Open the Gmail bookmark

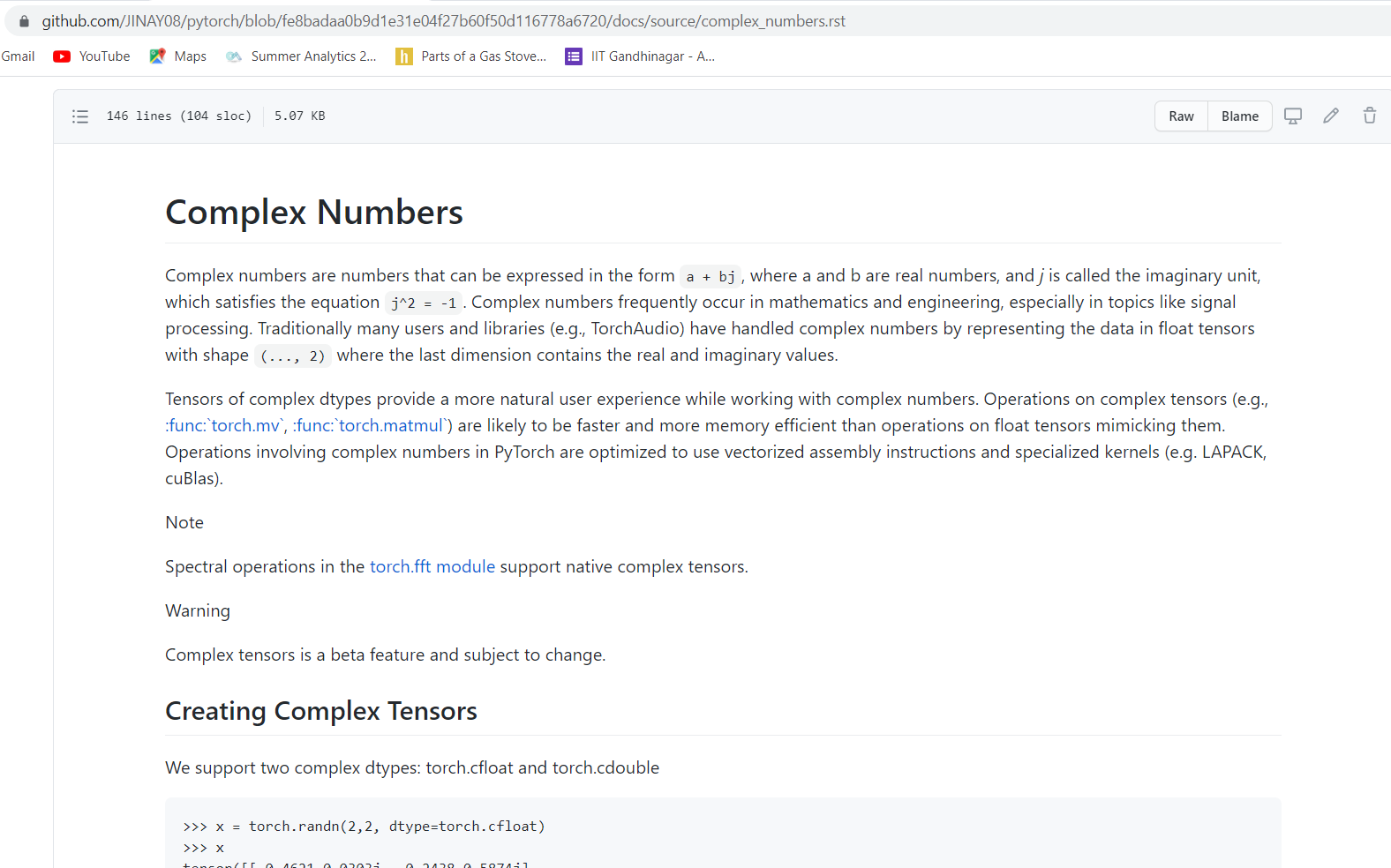18,56
